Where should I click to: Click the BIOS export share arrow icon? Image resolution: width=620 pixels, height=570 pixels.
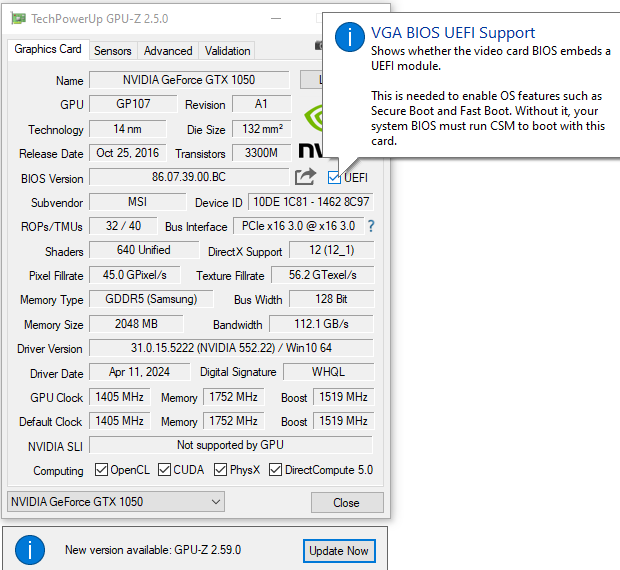pos(305,177)
